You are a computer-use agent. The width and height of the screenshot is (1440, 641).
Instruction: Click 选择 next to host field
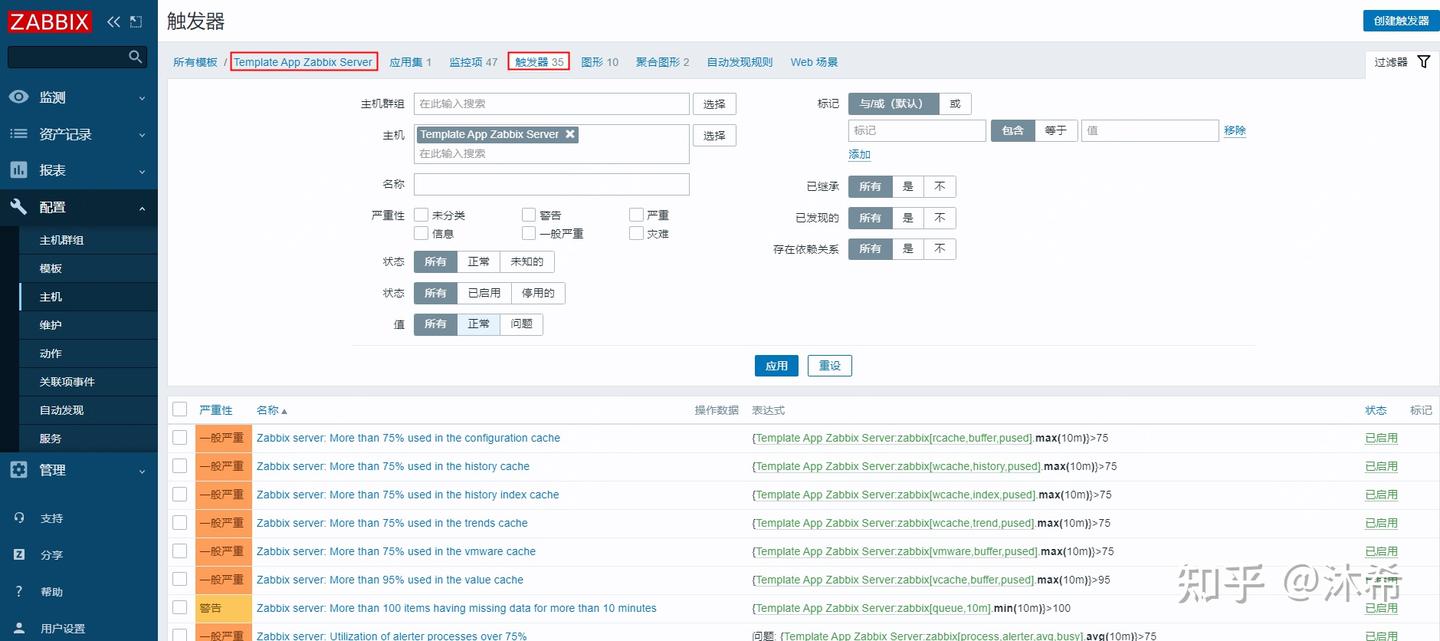click(x=714, y=135)
